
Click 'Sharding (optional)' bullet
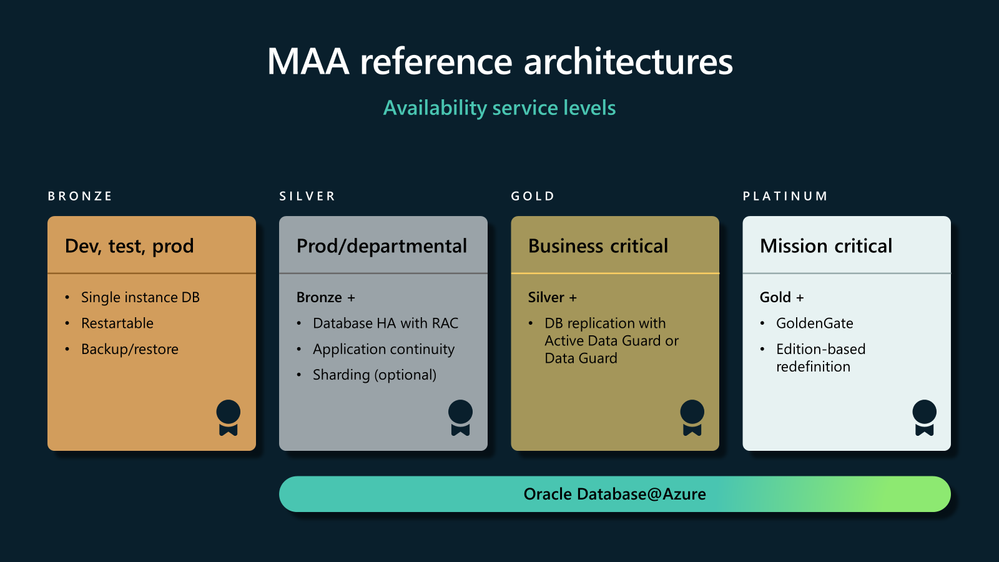pos(375,375)
